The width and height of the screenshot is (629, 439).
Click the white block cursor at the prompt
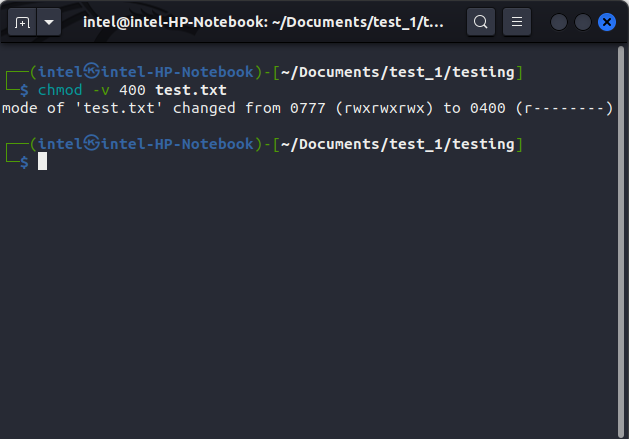coord(43,161)
